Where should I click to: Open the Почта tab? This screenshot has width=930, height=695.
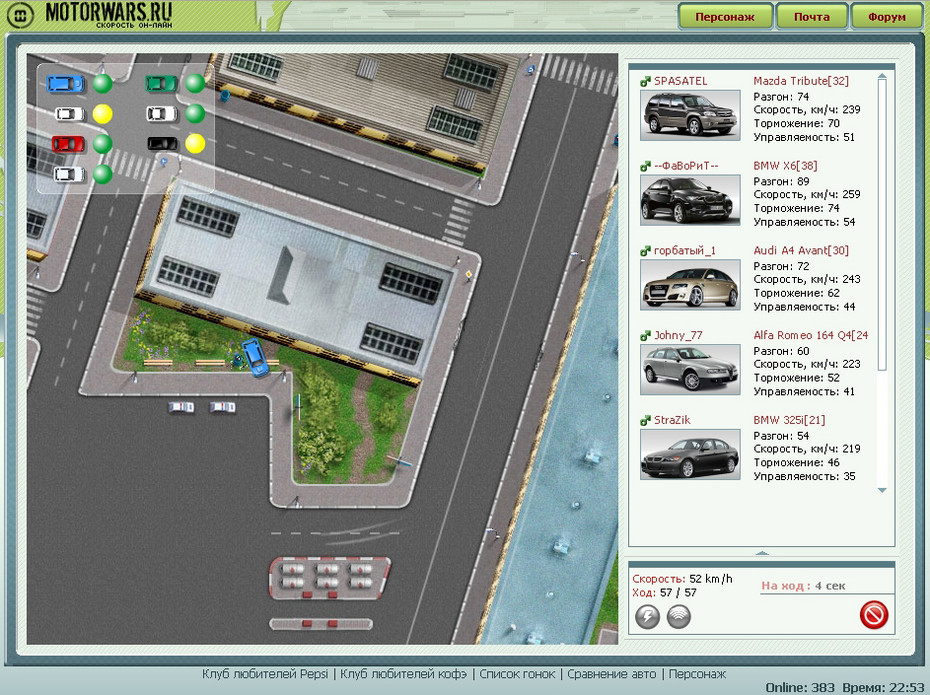tap(812, 17)
